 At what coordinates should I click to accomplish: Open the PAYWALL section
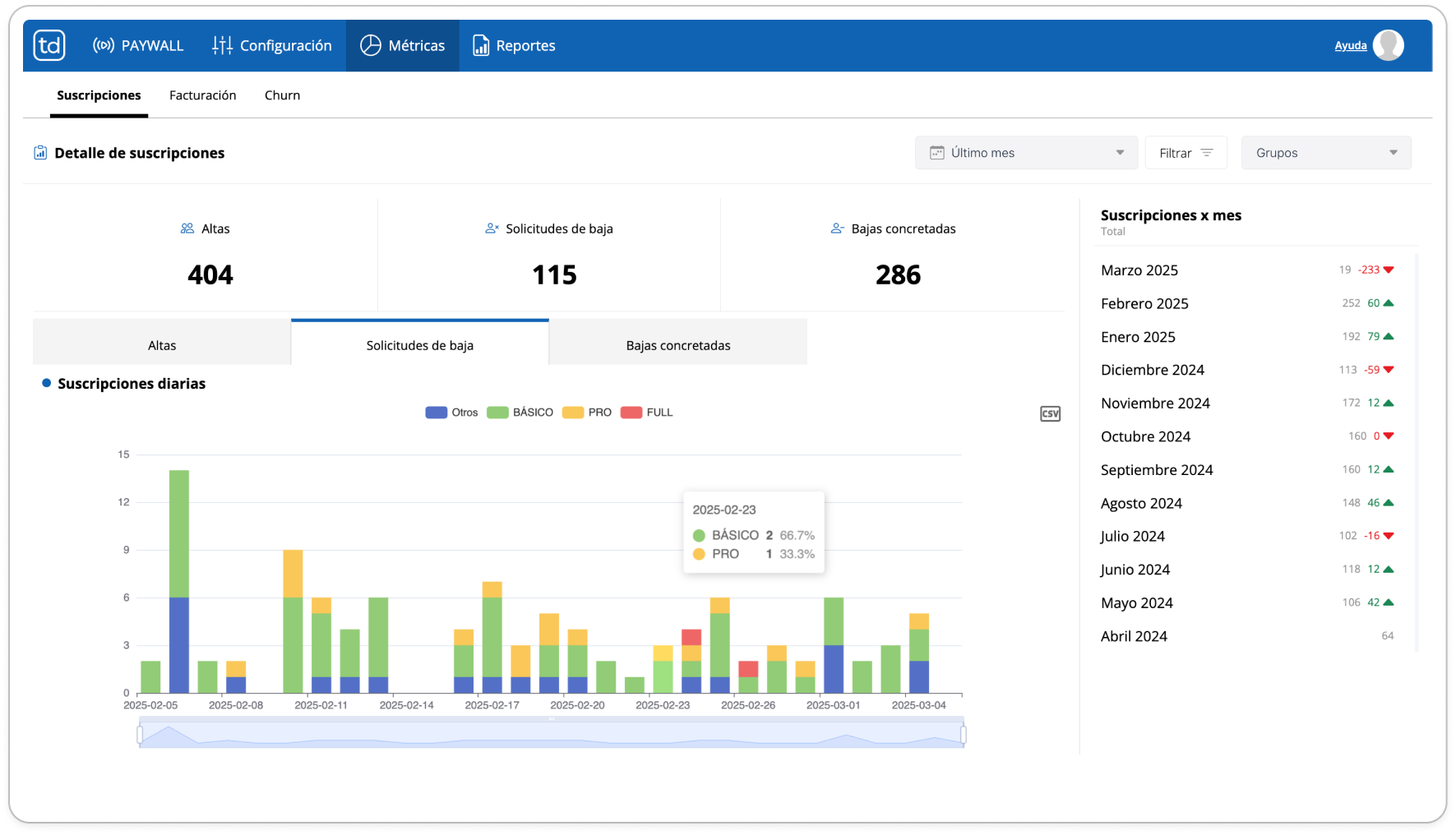point(138,45)
